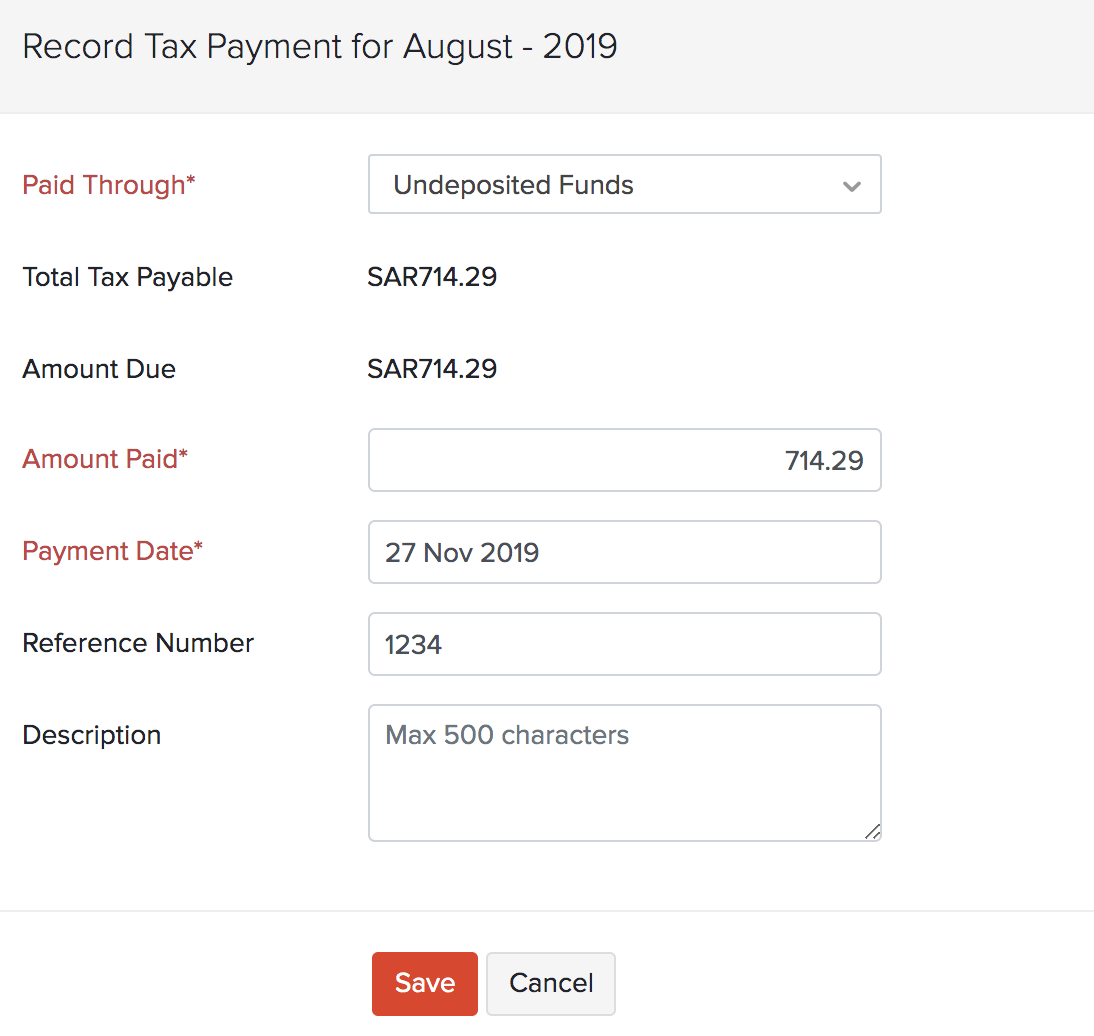Click the Description text area

624,772
